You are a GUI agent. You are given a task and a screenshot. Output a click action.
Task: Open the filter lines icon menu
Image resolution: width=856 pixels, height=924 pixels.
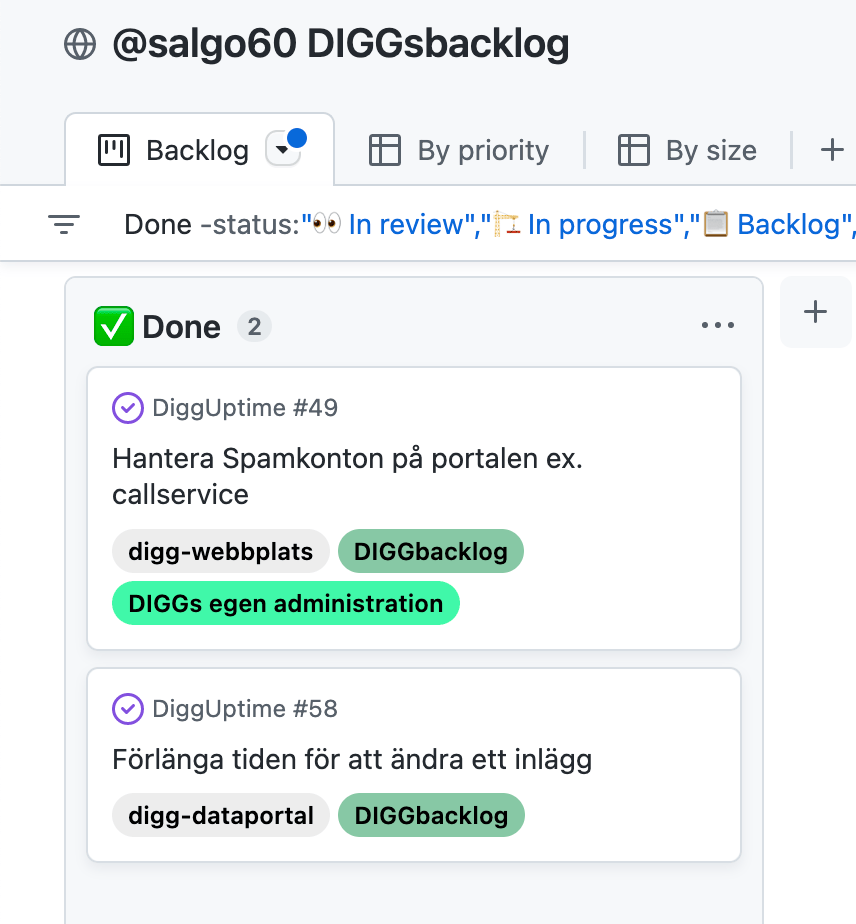[x=64, y=224]
